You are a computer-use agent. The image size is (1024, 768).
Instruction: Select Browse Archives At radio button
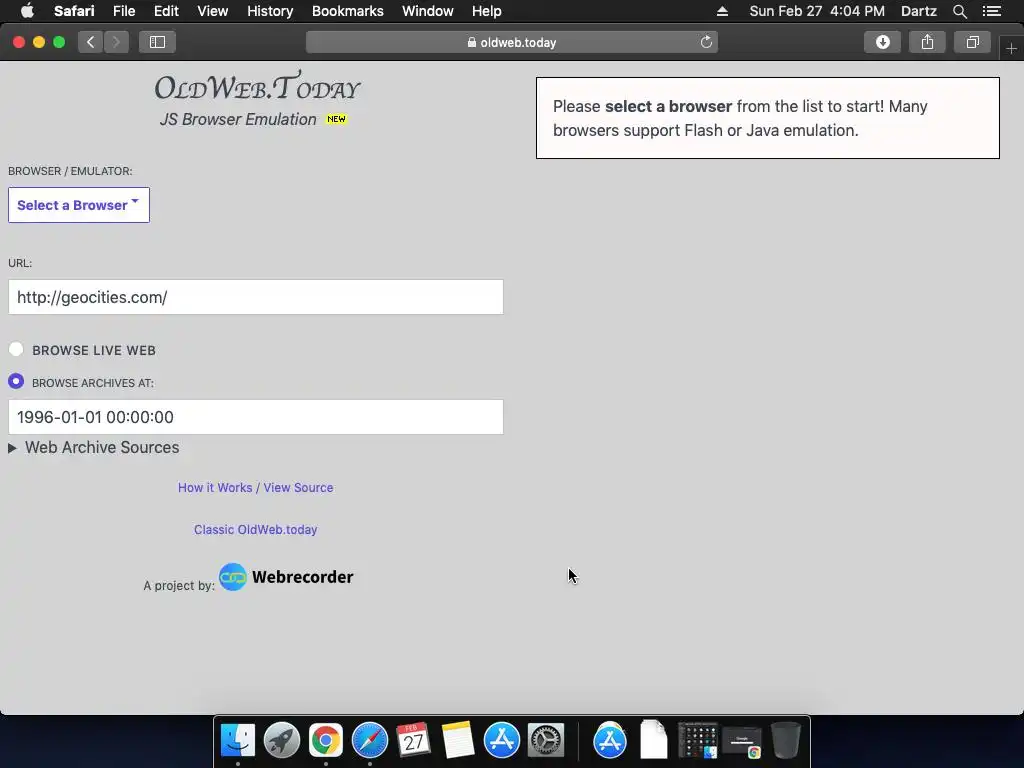point(16,381)
